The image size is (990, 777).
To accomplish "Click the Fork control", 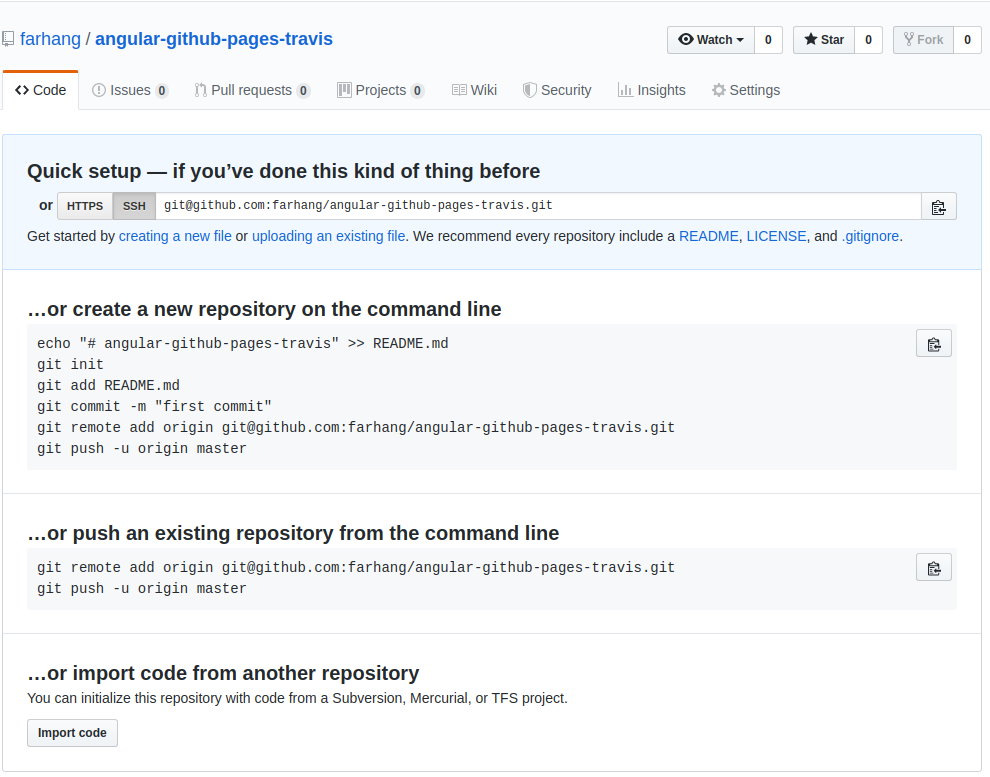I will (922, 39).
